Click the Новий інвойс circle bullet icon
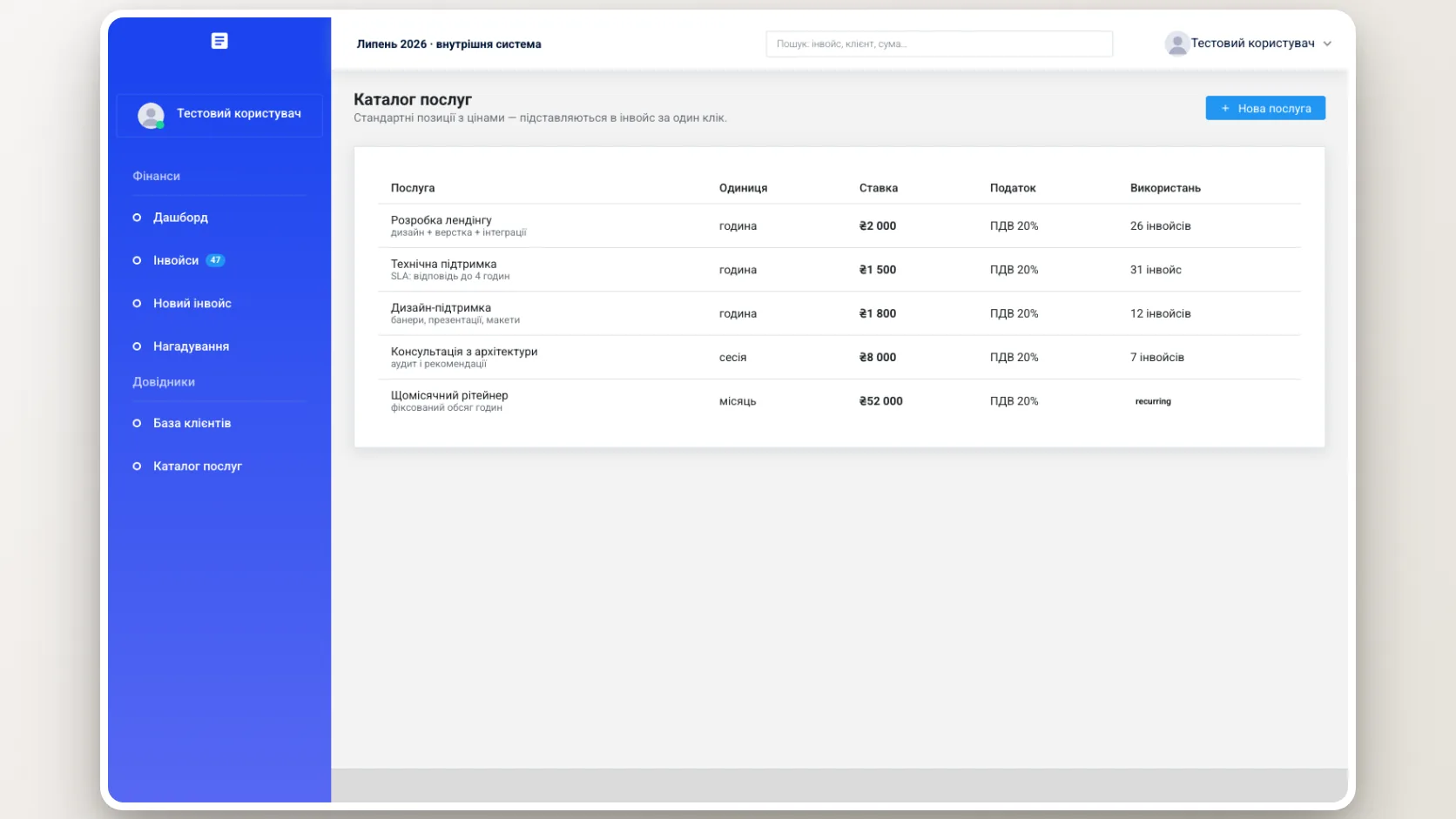 tap(137, 304)
